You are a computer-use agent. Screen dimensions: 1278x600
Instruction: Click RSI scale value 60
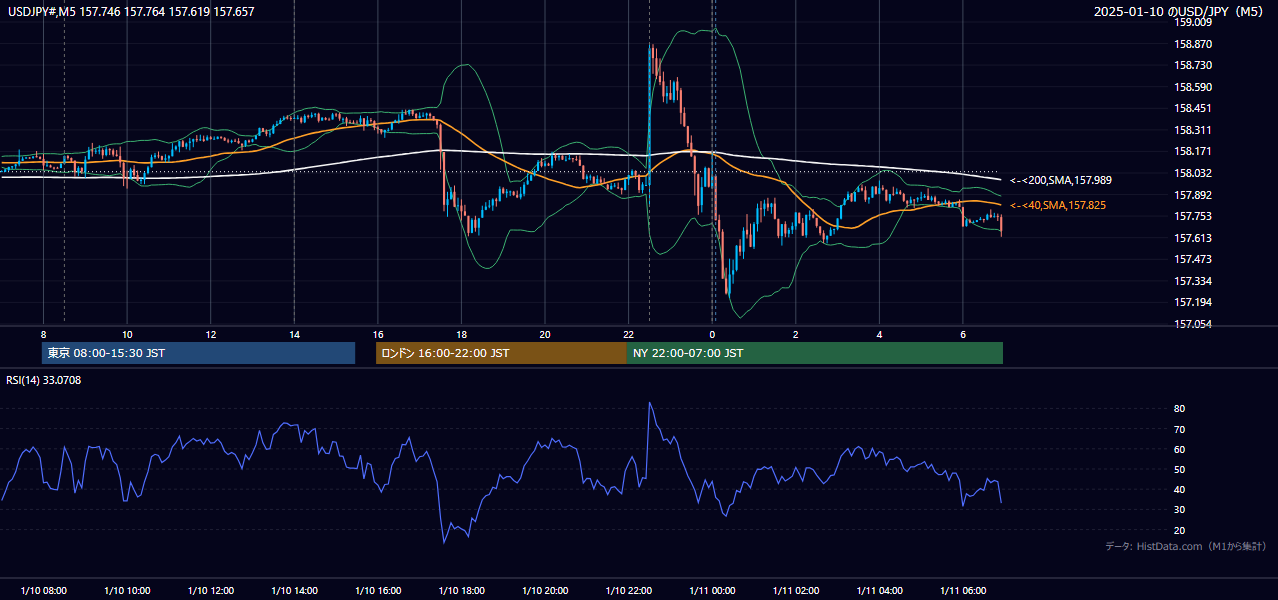pos(1179,449)
